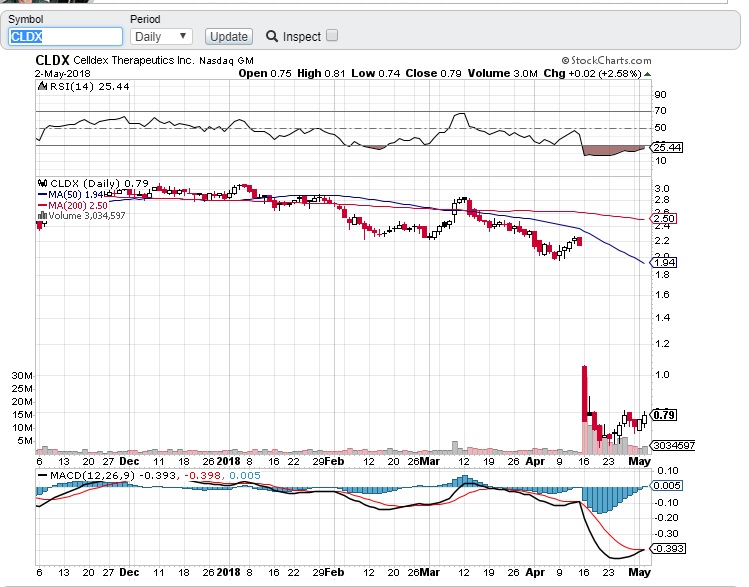Click the -0.393 MACD value tag
The height and width of the screenshot is (587, 749).
[668, 548]
